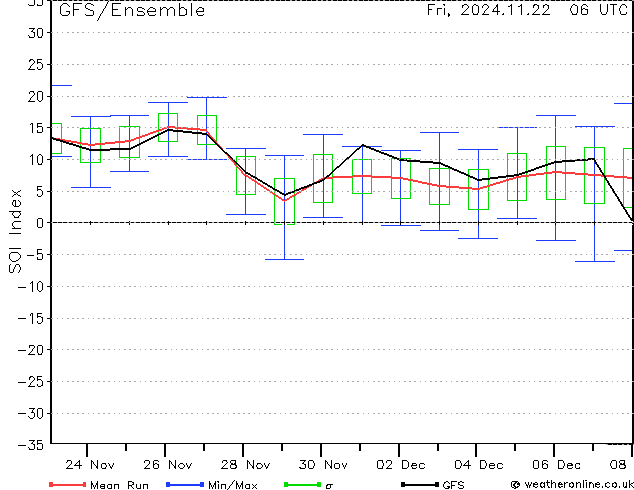
Task: Click the blue Min/Max legend swatch
Action: (x=185, y=484)
